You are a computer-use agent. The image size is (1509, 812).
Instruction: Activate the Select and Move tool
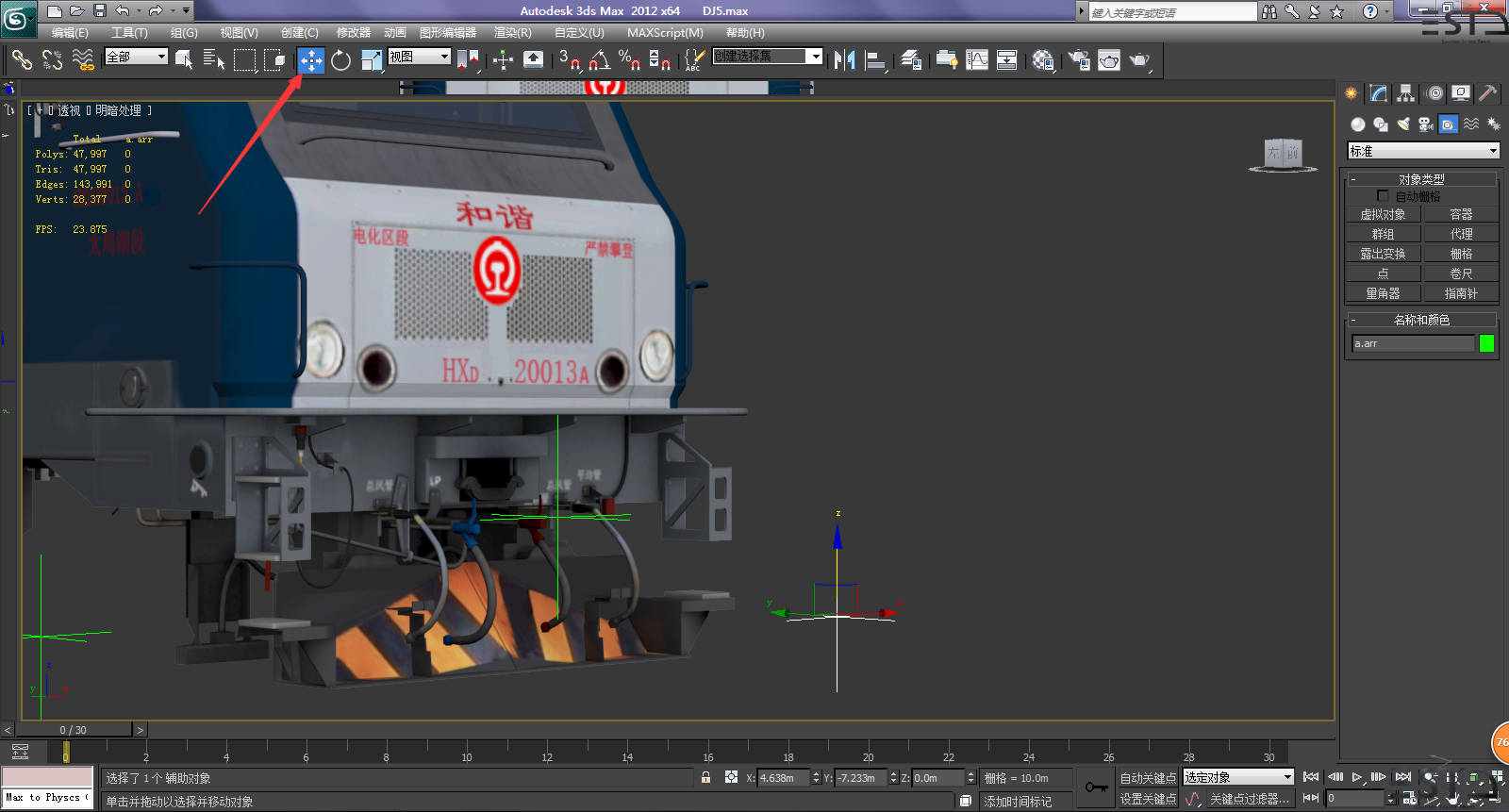[311, 60]
